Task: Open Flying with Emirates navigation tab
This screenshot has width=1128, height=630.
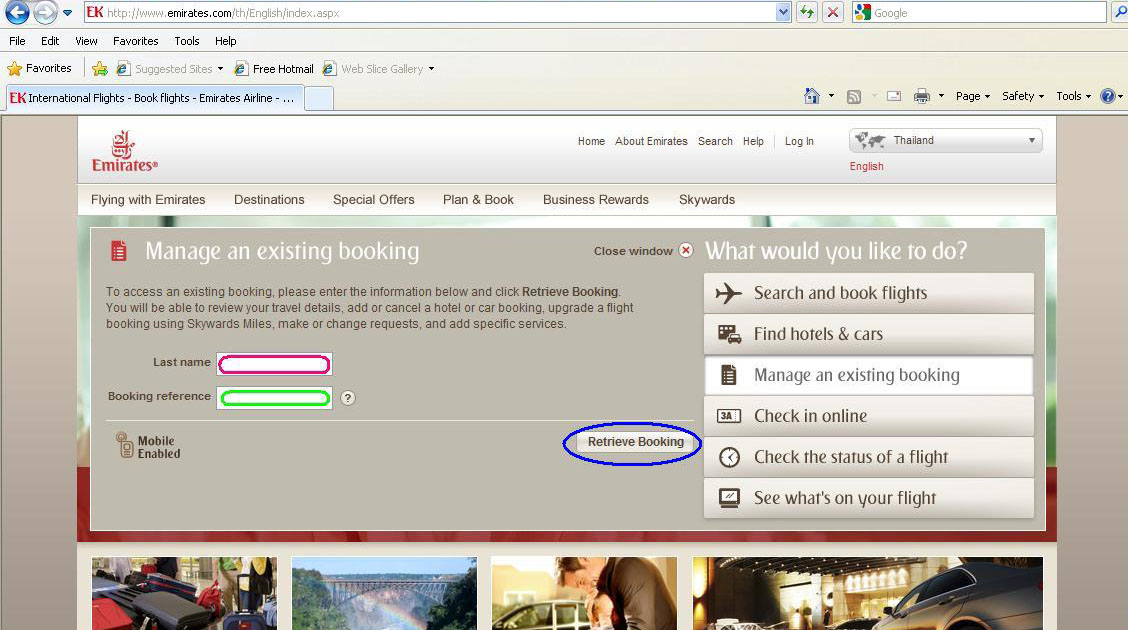Action: point(148,200)
